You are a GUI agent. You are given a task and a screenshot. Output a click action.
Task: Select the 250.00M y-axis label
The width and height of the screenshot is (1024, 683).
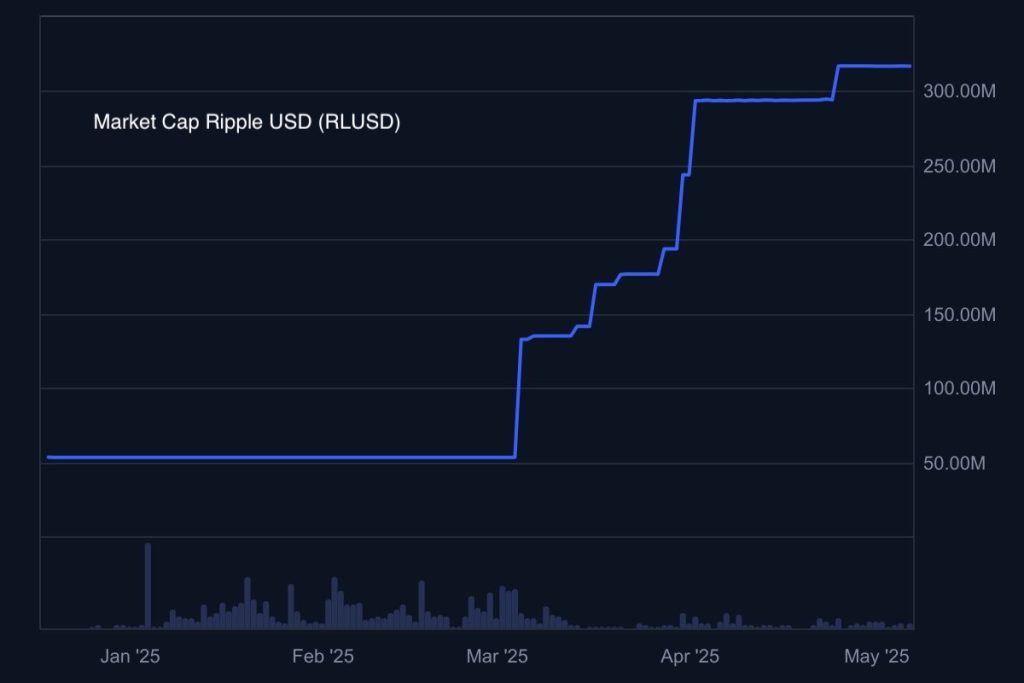[959, 167]
